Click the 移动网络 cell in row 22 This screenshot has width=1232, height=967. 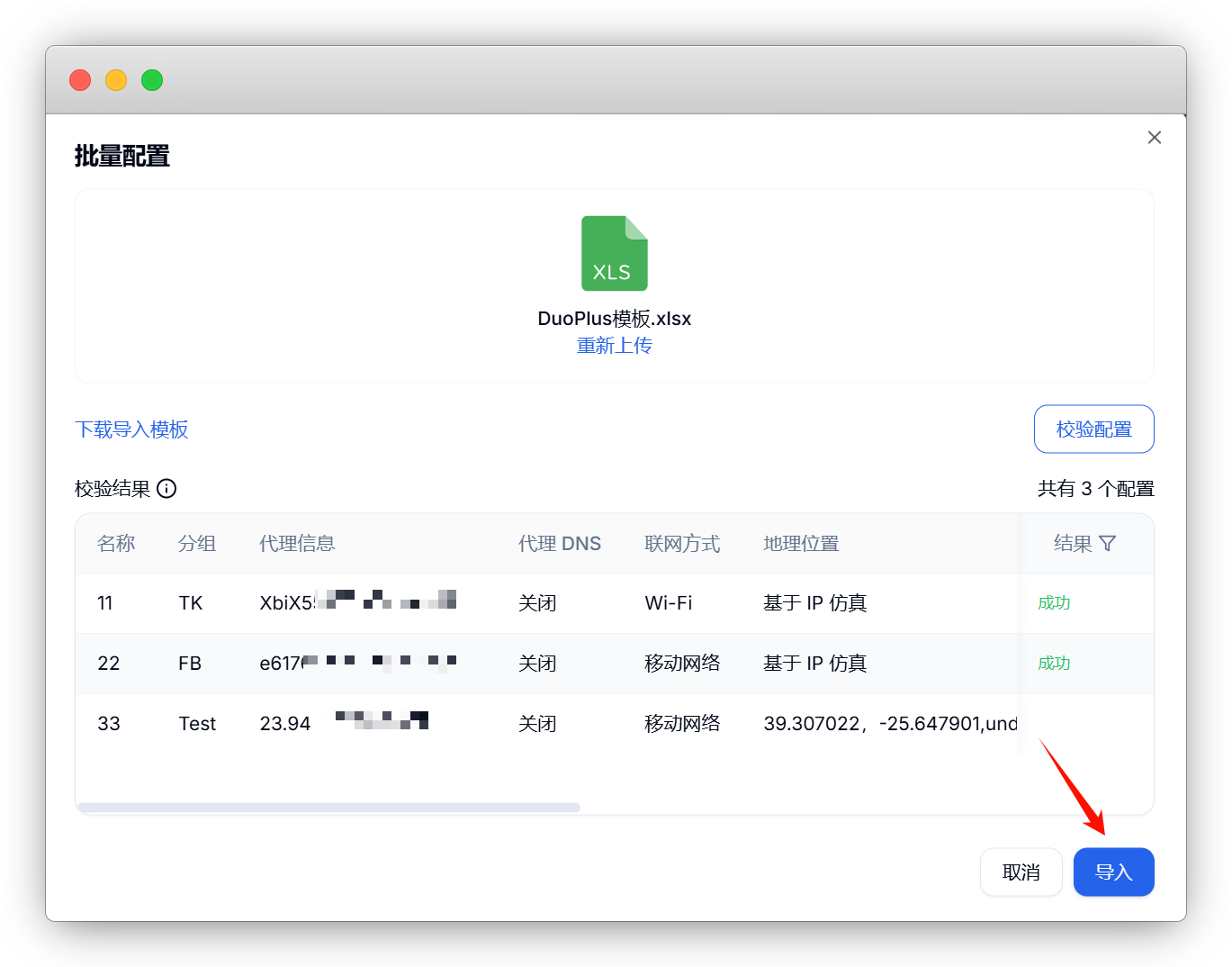[x=682, y=664]
